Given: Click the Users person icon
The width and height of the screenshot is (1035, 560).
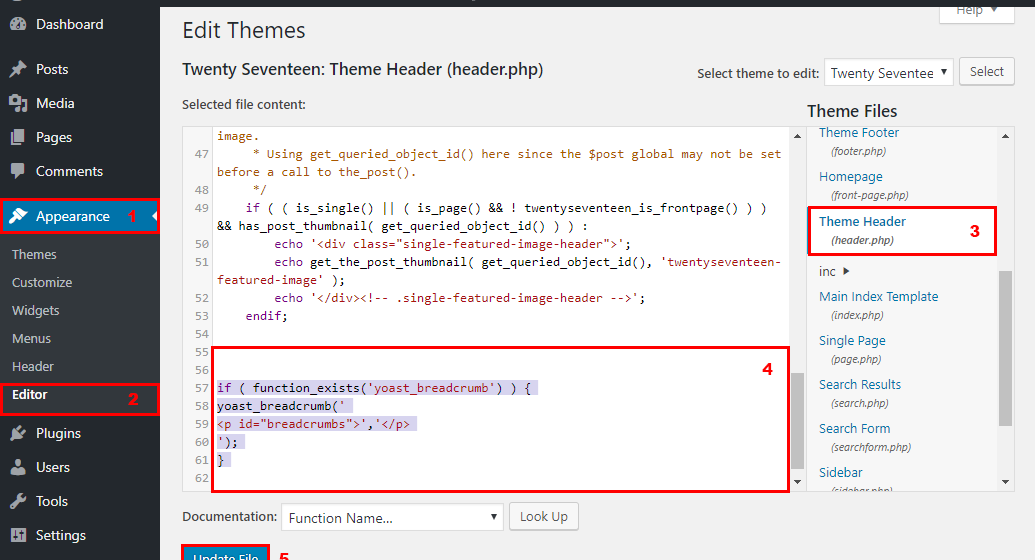Looking at the screenshot, I should pos(18,467).
